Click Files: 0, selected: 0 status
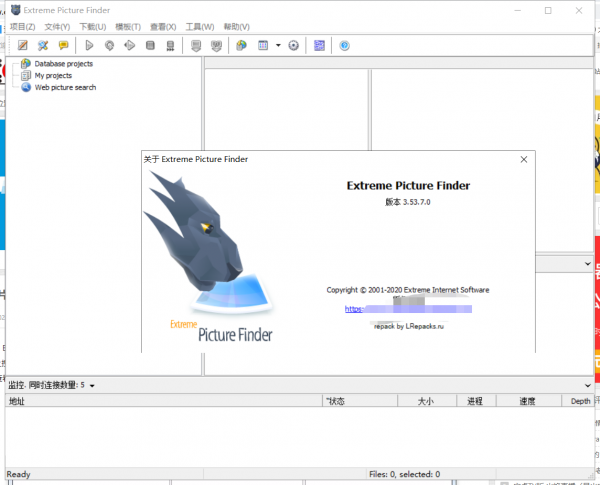 (404, 474)
